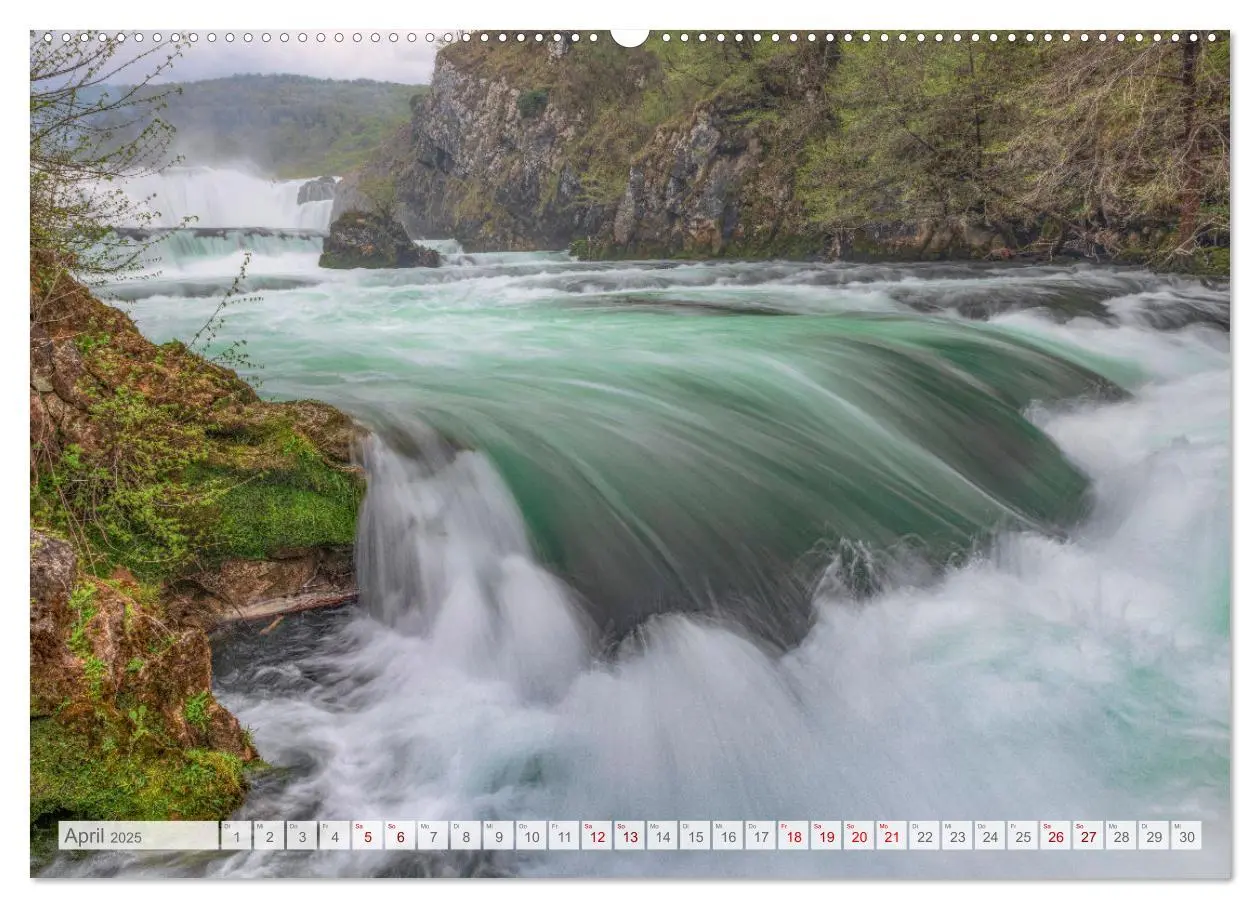Select day 3 in the calendar strip
Image resolution: width=1260 pixels, height=908 pixels.
click(302, 836)
